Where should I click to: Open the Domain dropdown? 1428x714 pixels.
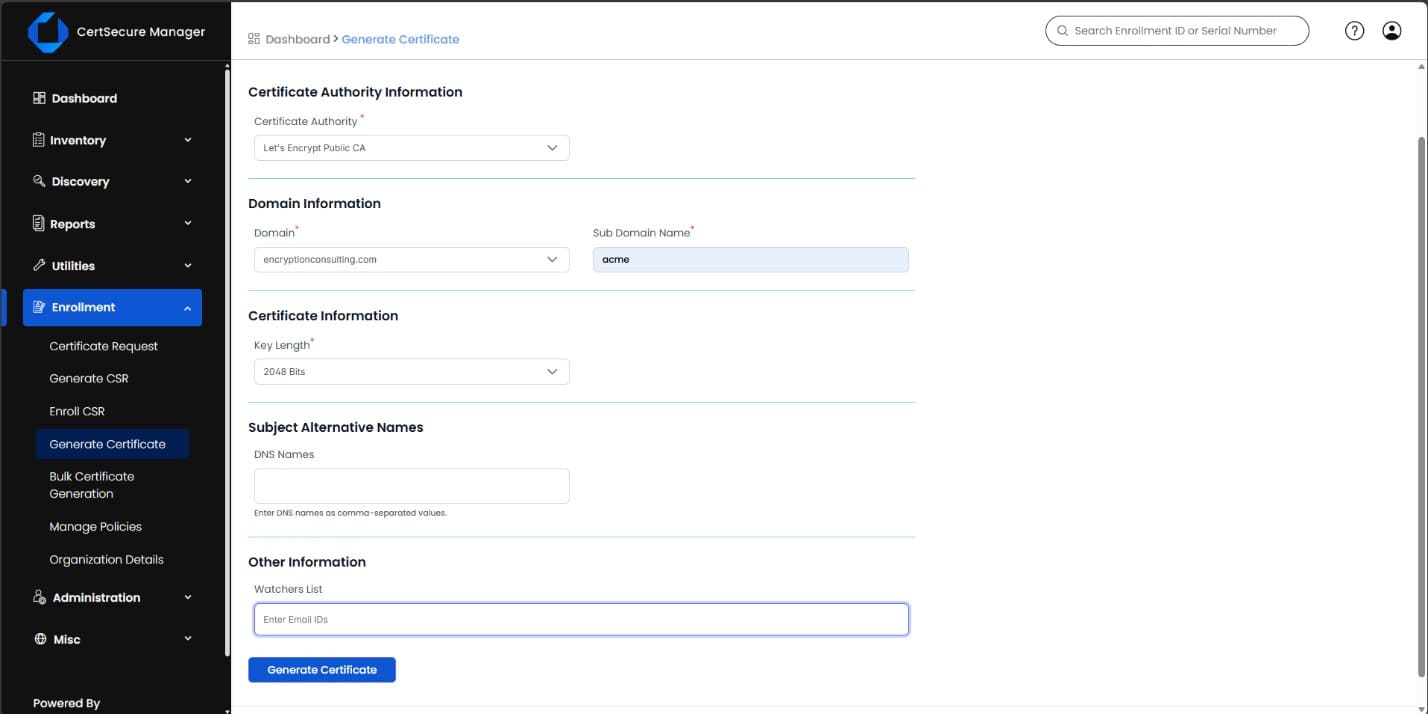pyautogui.click(x=411, y=260)
